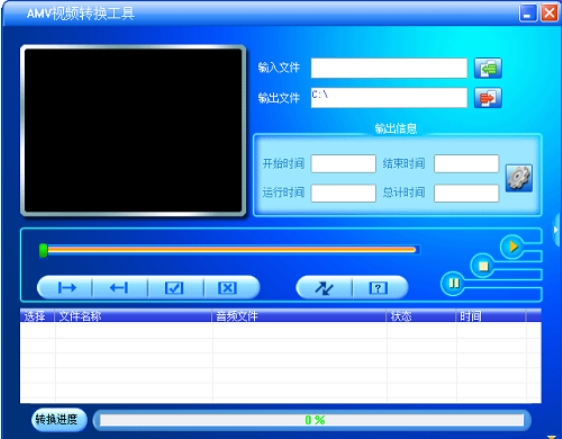
Task: Begin conversion with the double-arrow icon
Action: (324, 288)
